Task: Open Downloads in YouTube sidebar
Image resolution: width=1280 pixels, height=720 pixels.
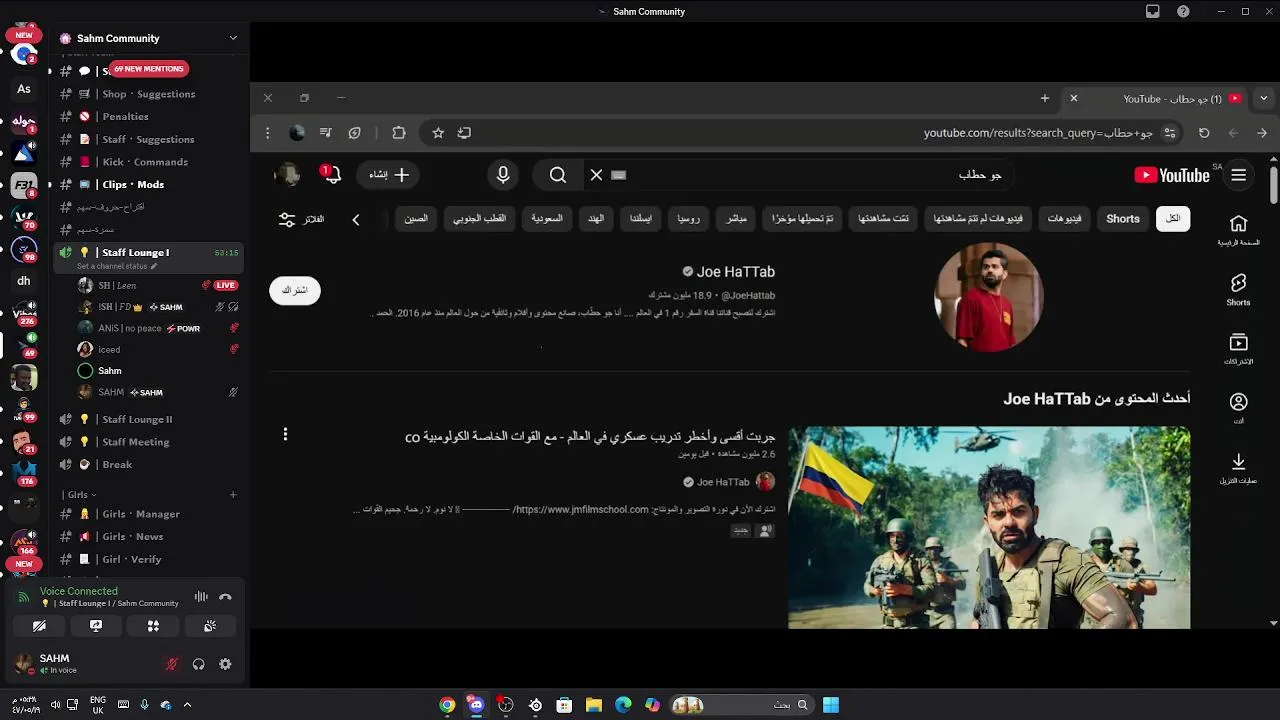Action: 1238,468
